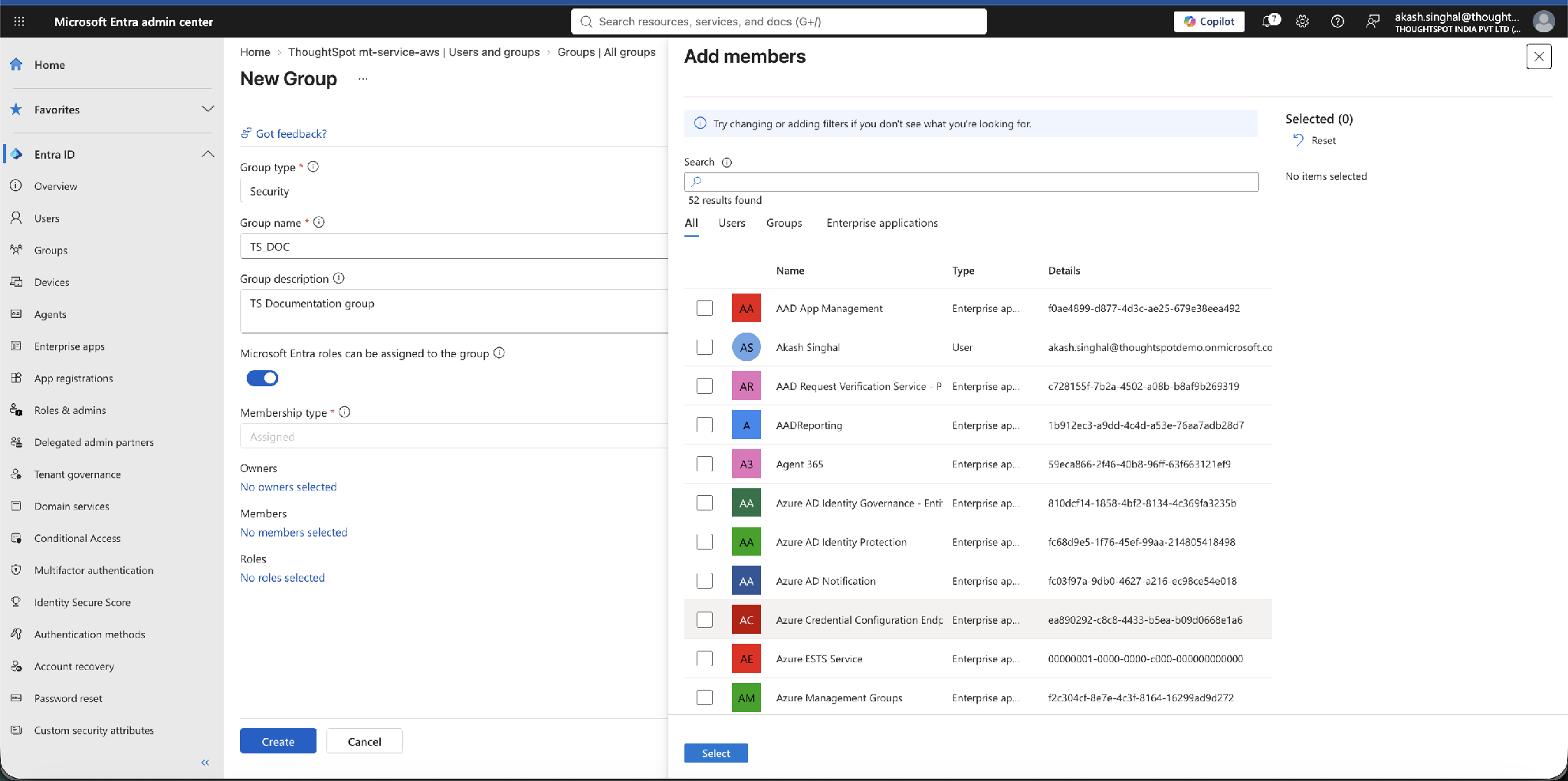Screen dimensions: 1568x781
Task: Collapse the sidebar with the double chevron
Action: point(205,763)
